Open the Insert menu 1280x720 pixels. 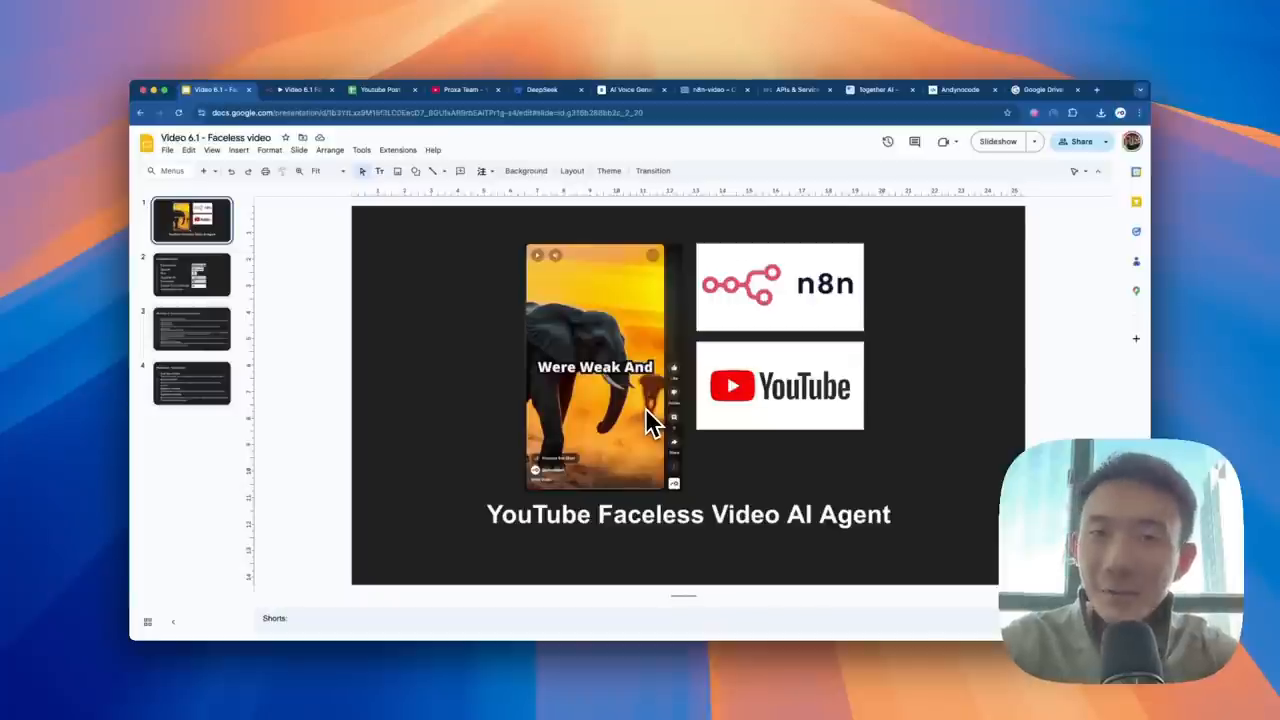(x=238, y=150)
